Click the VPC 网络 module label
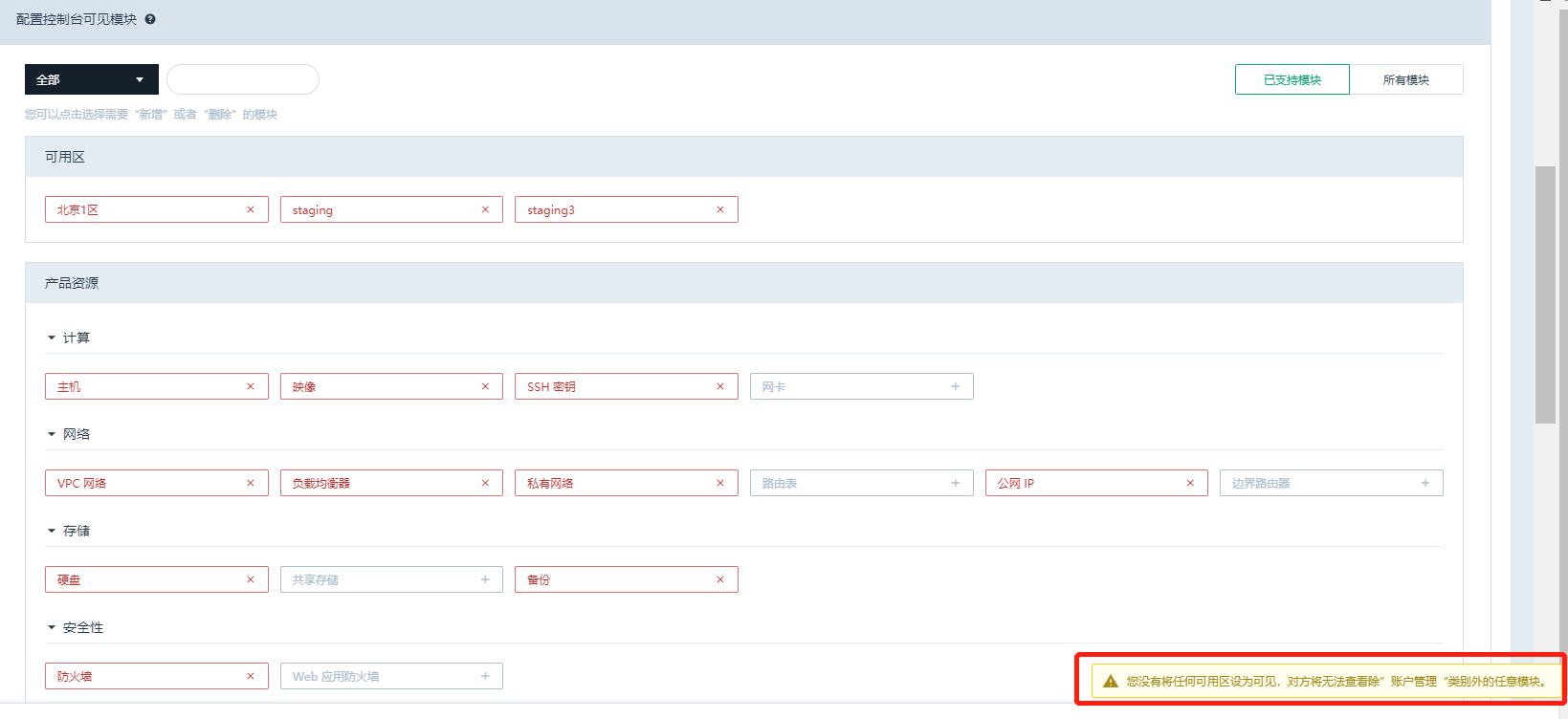This screenshot has width=1568, height=719. [x=81, y=483]
